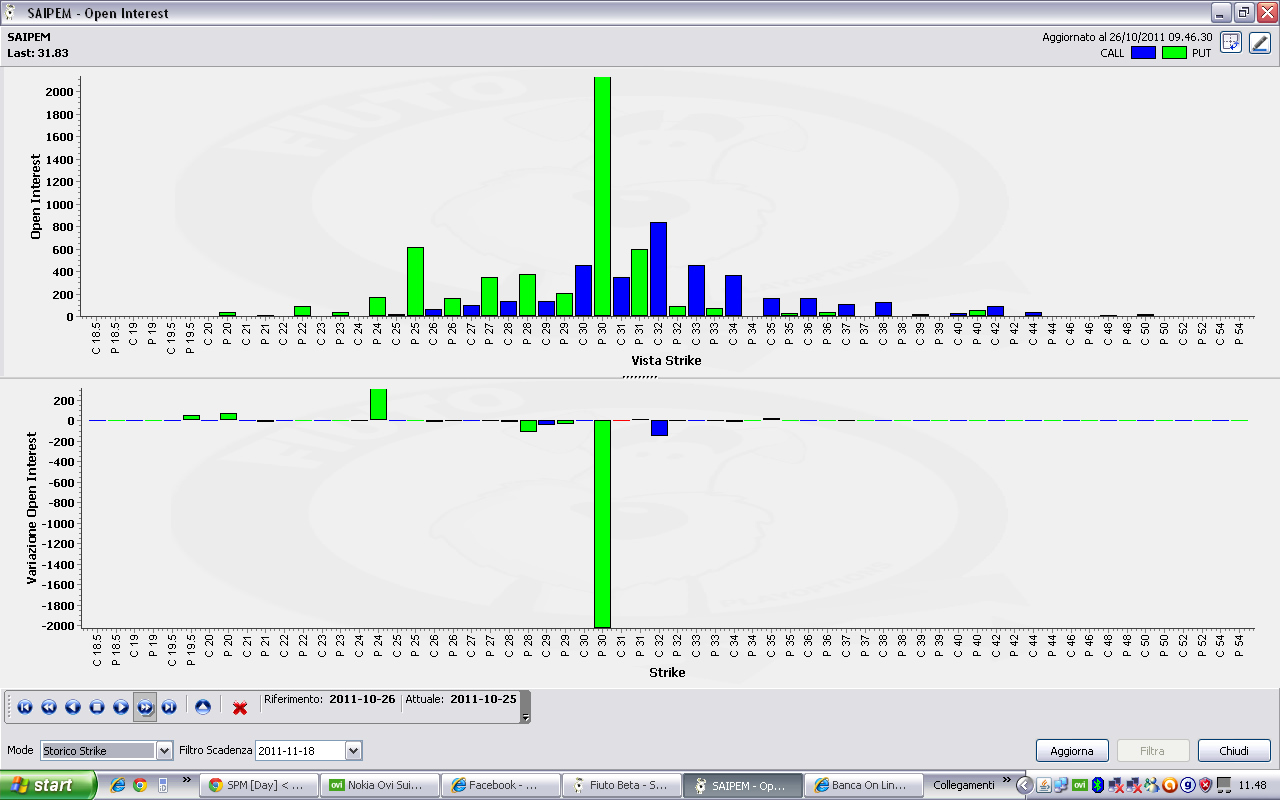Click the Chiudi button
The image size is (1280, 800).
click(1234, 751)
